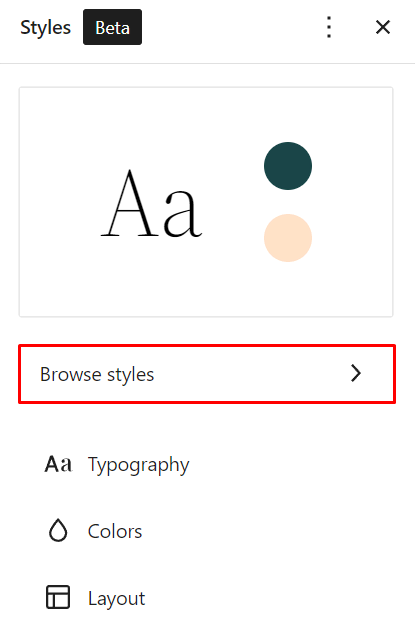Click the lowercase a in the preview
The image size is (415, 626).
pos(183,212)
